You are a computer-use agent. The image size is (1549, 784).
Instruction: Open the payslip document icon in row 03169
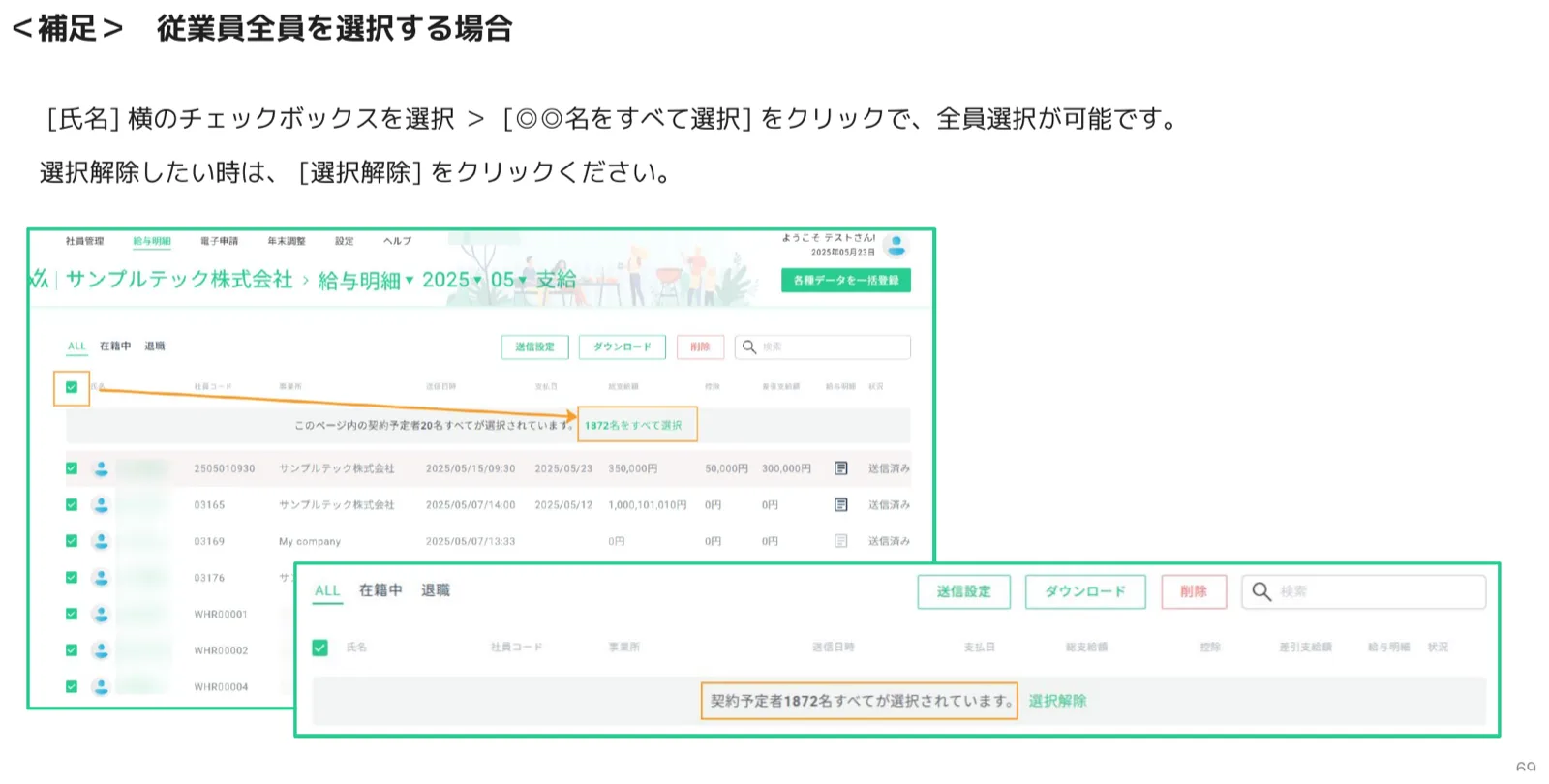[841, 541]
